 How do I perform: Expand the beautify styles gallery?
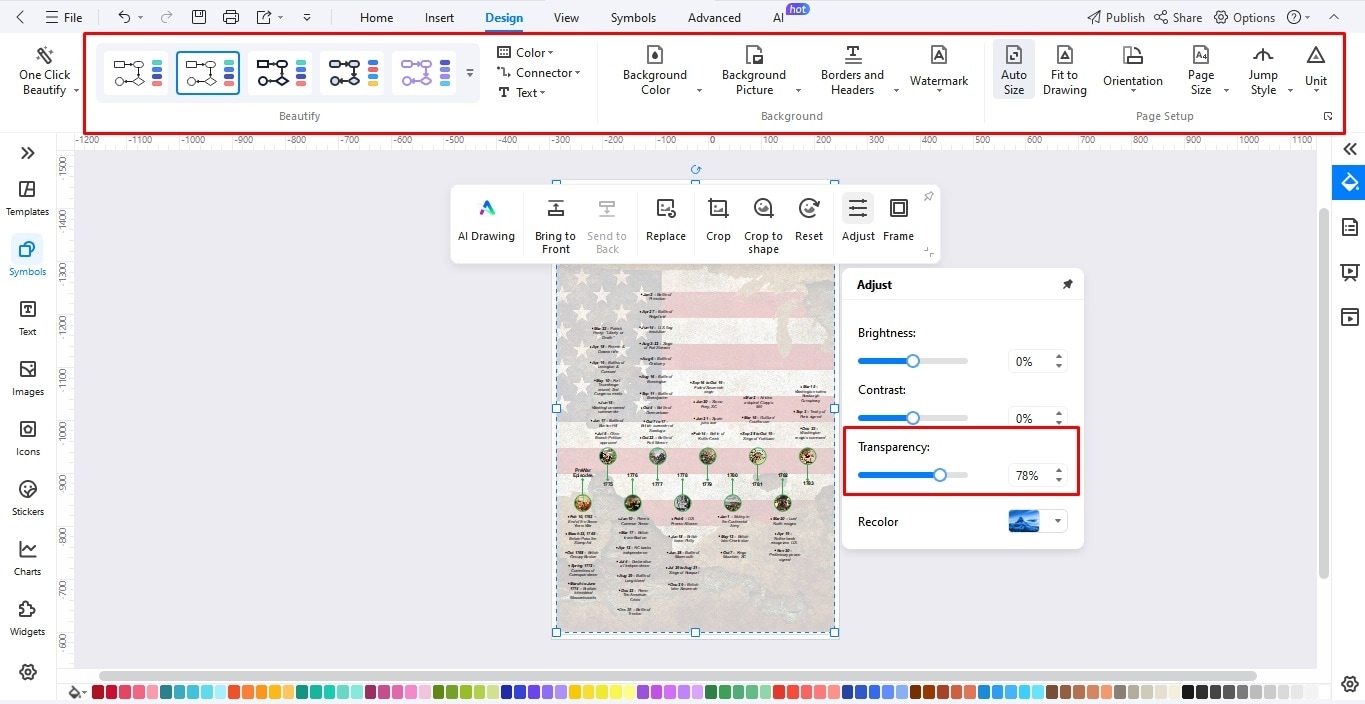tap(470, 73)
